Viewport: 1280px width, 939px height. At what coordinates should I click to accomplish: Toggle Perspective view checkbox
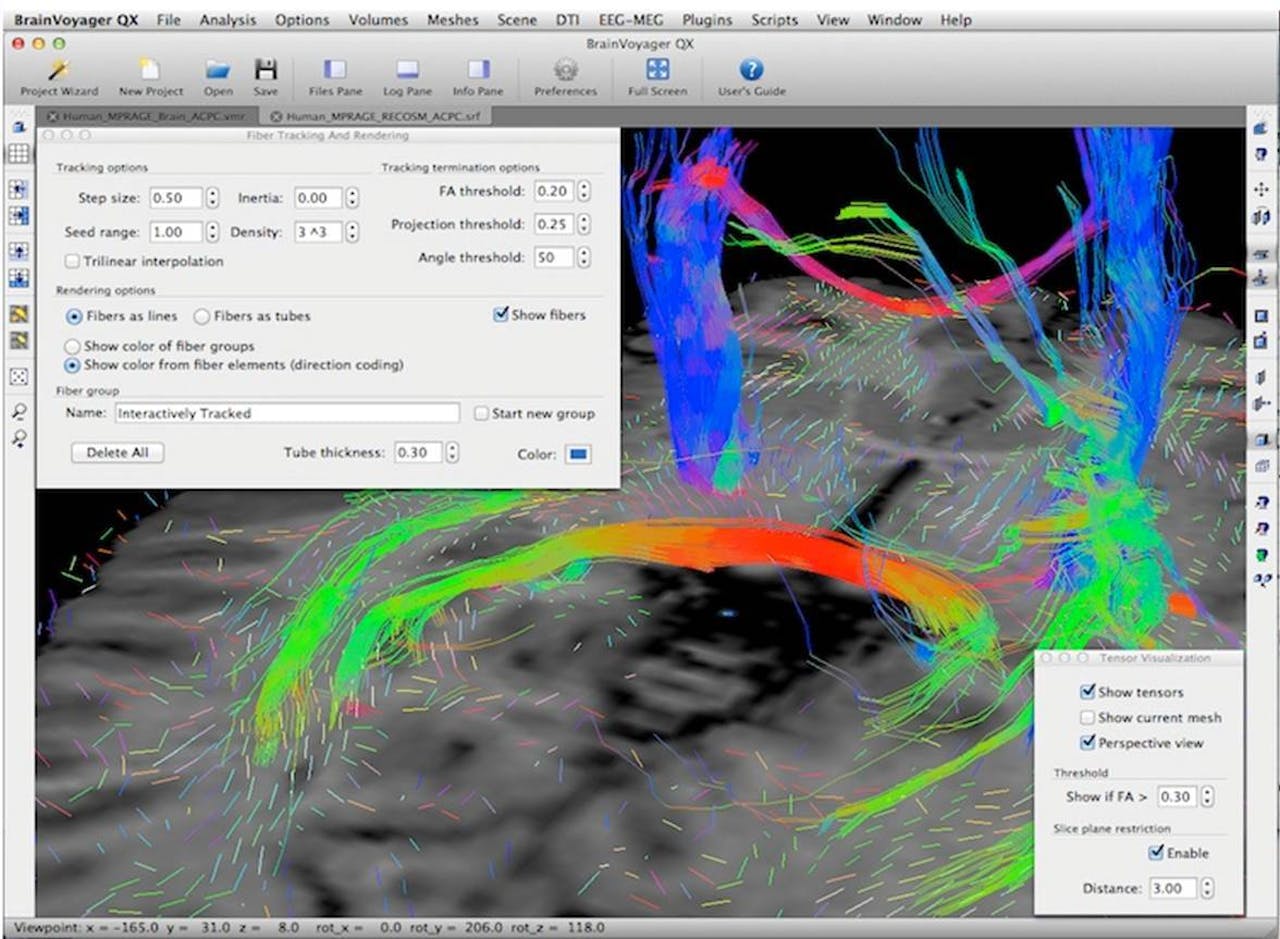(1088, 743)
